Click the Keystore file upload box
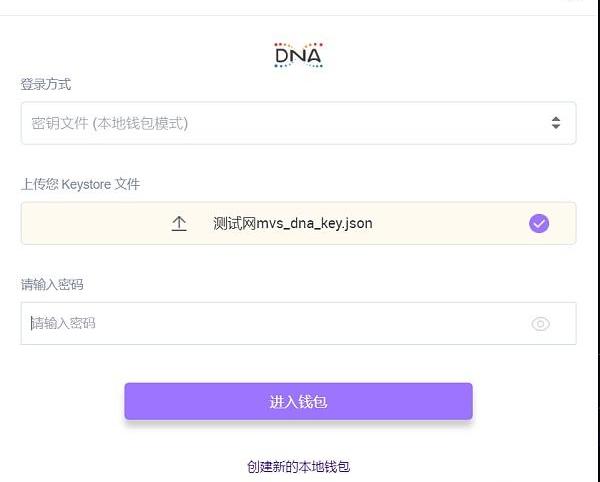The height and width of the screenshot is (482, 600). point(298,223)
